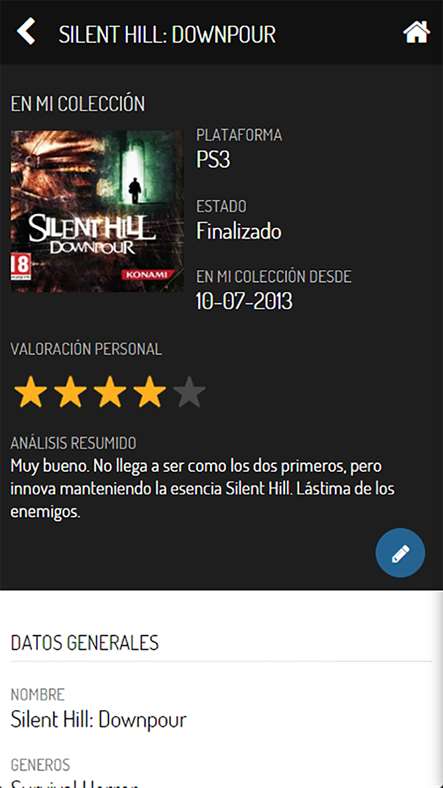443x788 pixels.
Task: Select the EN MI COLECCIÓN section heading
Action: pyautogui.click(x=78, y=104)
